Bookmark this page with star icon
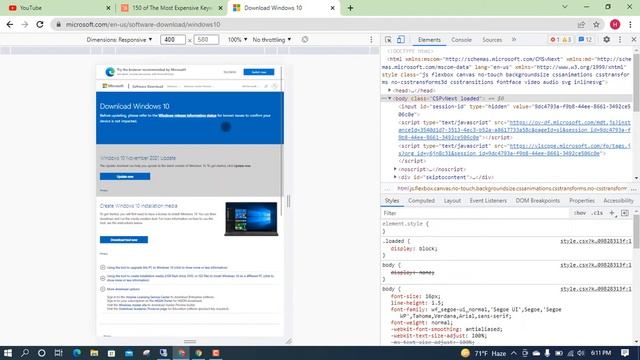The height and width of the screenshot is (360, 640). [x=596, y=24]
